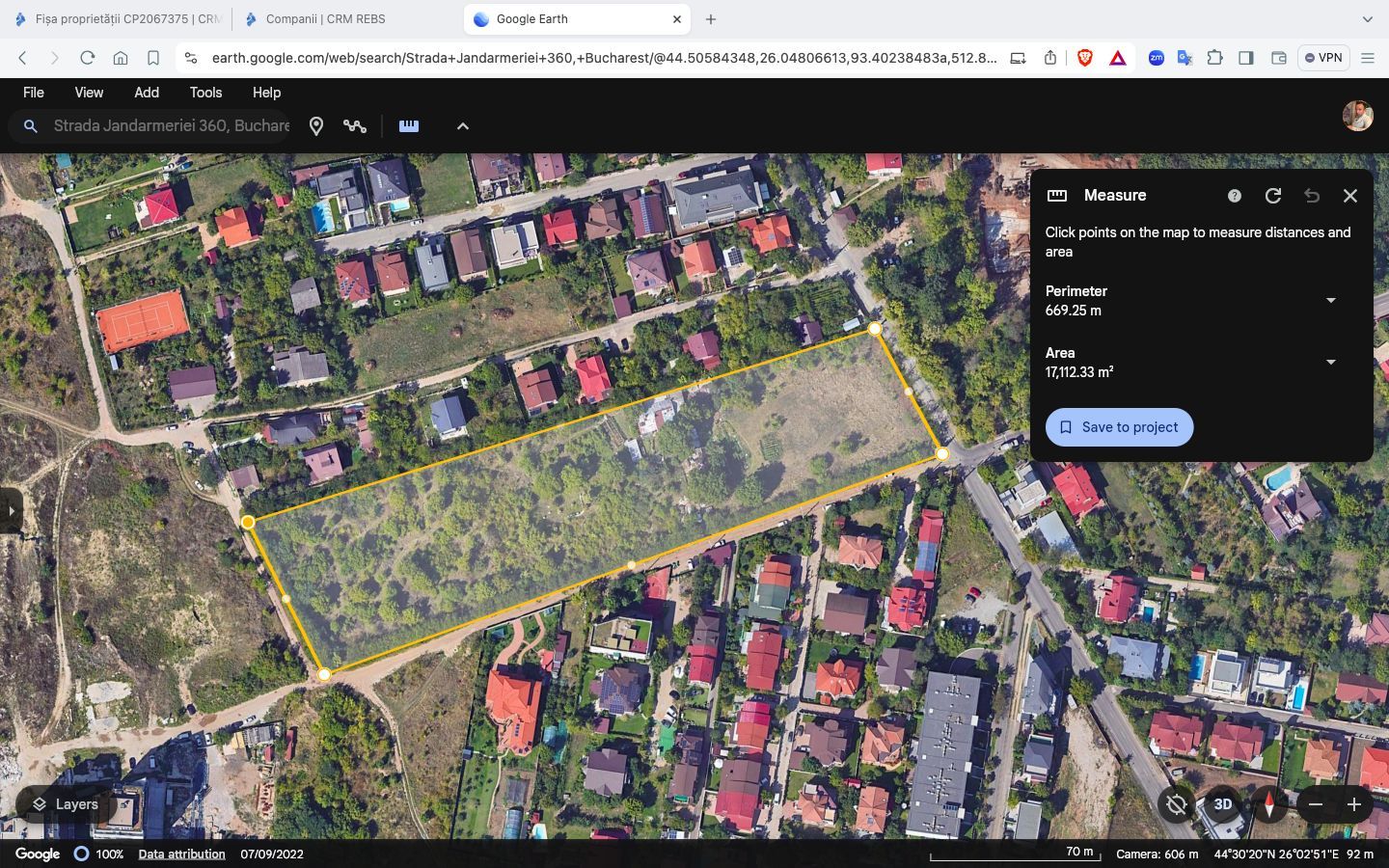This screenshot has height=868, width=1389.
Task: Select the Add placemark pin icon
Action: [316, 126]
